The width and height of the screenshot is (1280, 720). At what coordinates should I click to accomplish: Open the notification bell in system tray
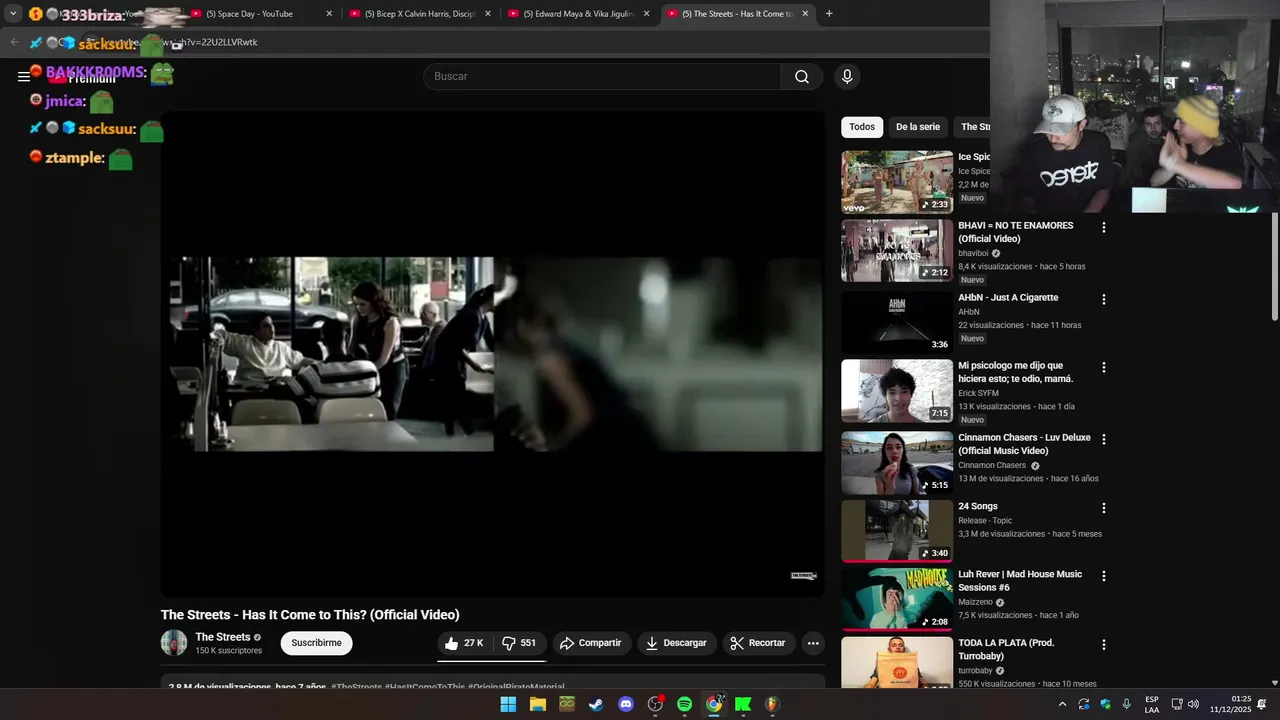pos(1262,704)
